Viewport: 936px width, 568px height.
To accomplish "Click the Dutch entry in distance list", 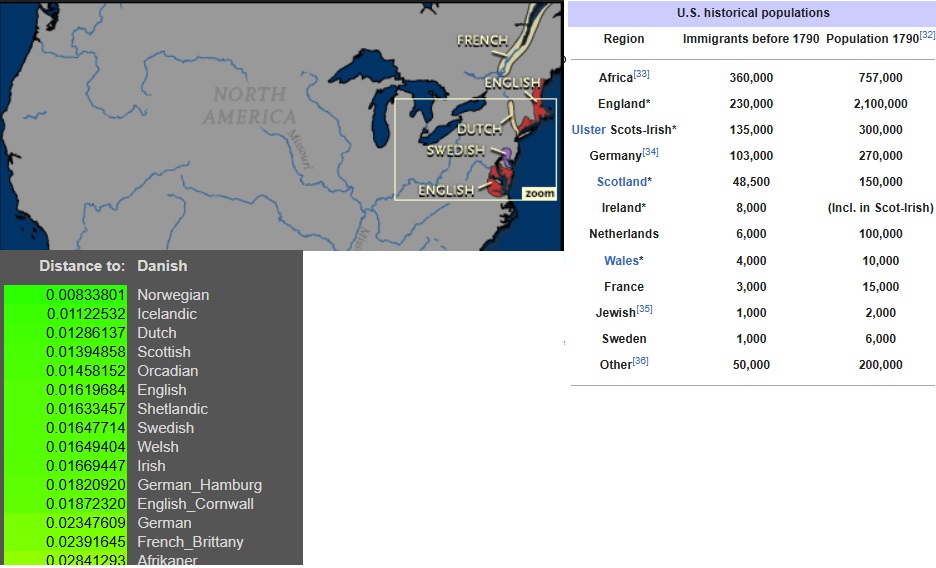I will coord(157,333).
